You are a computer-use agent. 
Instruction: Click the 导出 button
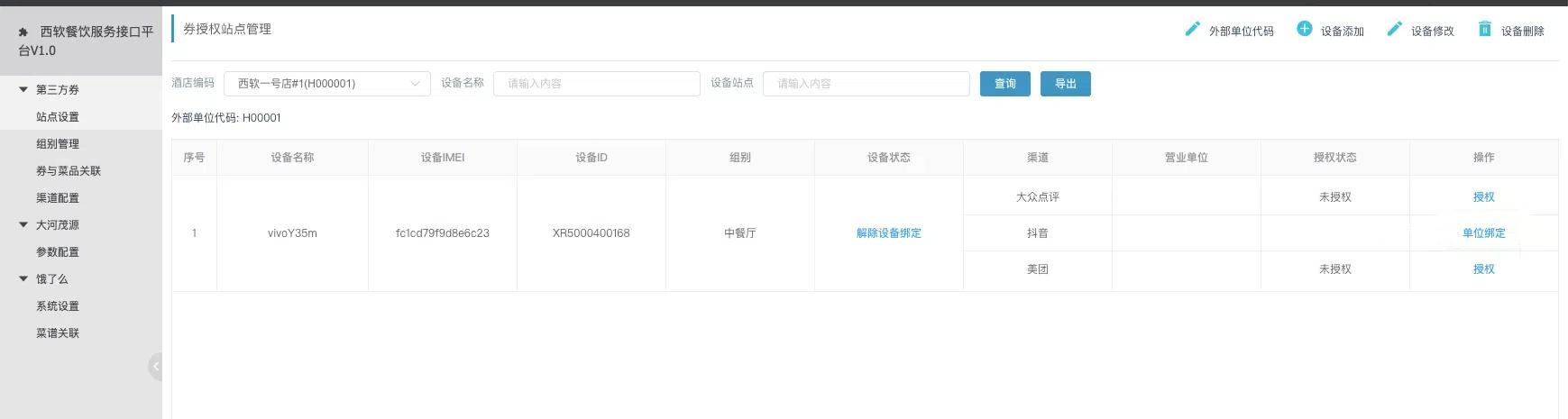tap(1066, 84)
